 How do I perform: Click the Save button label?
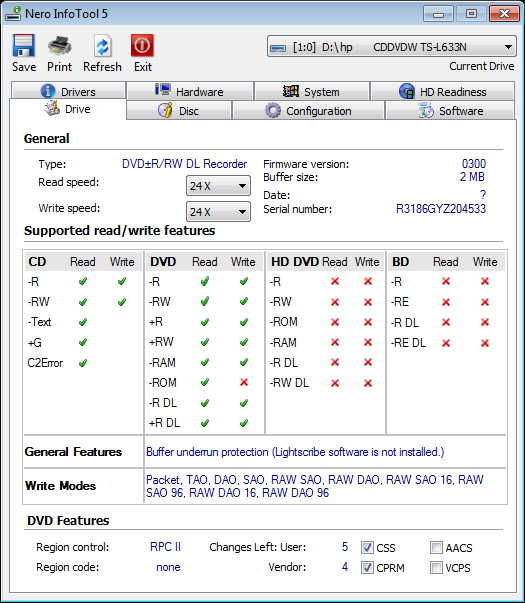(x=24, y=67)
